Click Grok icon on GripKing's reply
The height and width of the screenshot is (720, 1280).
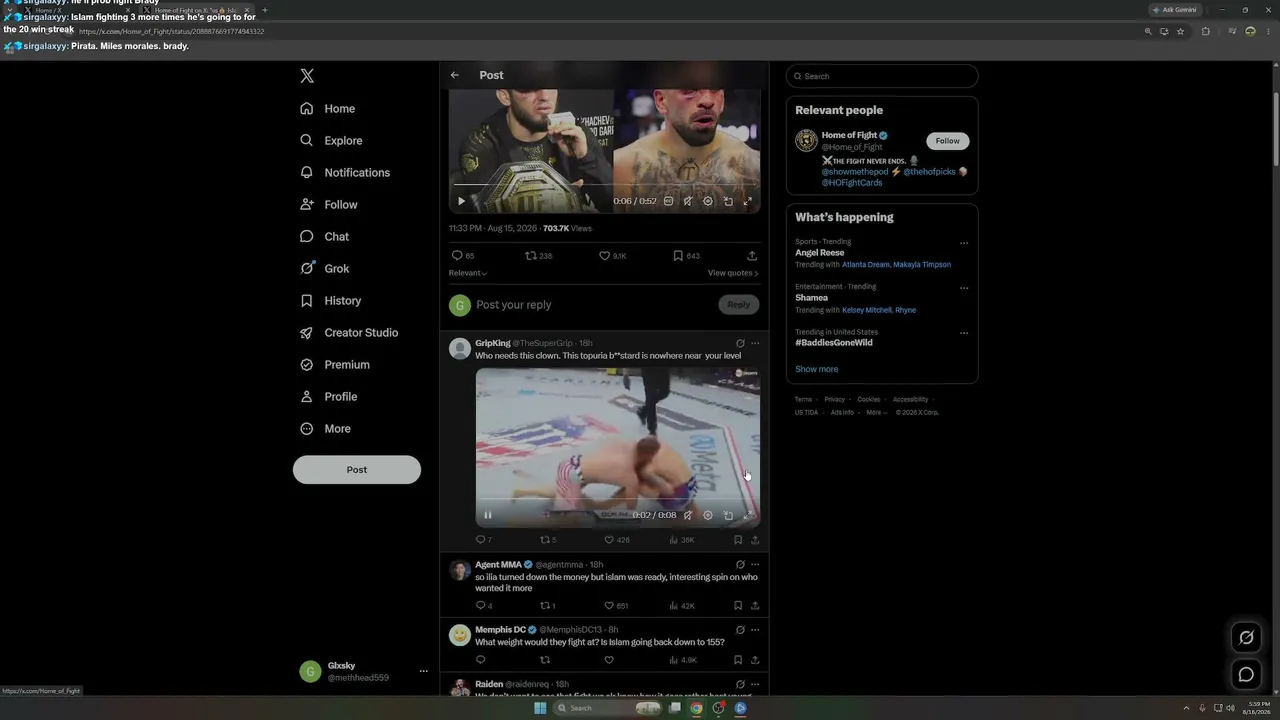point(740,343)
